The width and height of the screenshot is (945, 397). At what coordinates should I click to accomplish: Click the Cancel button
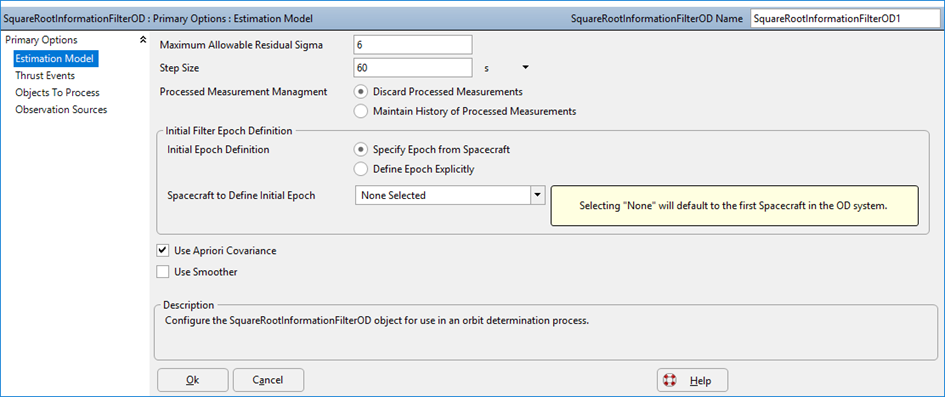pos(268,380)
